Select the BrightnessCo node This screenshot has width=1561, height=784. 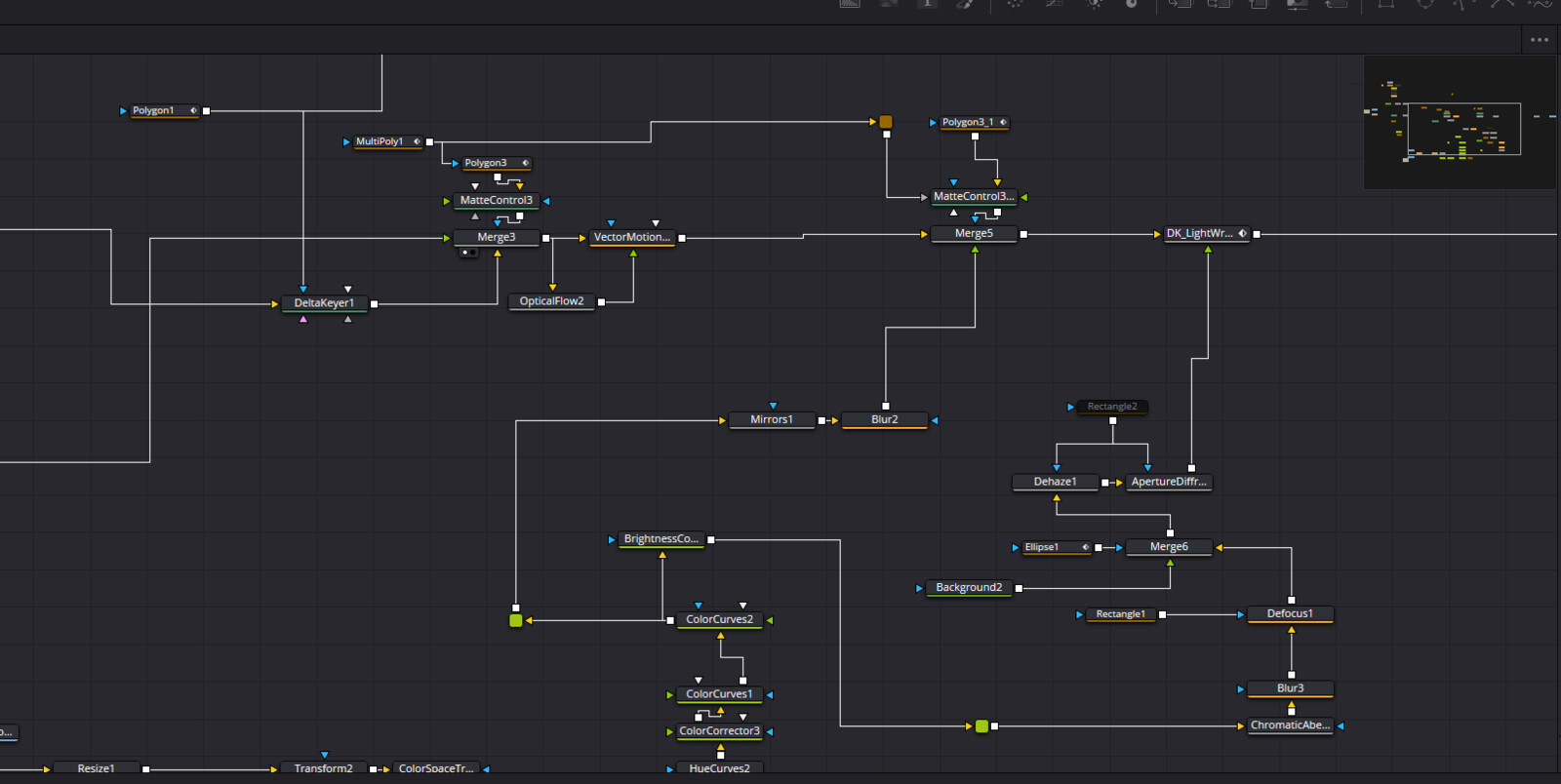[660, 538]
